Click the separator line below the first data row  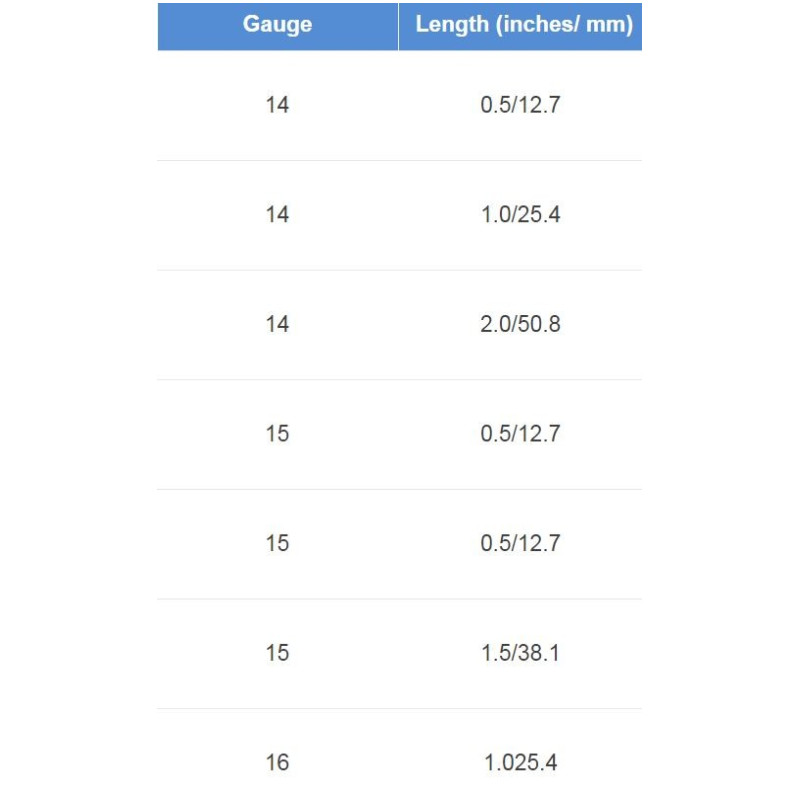coord(400,160)
